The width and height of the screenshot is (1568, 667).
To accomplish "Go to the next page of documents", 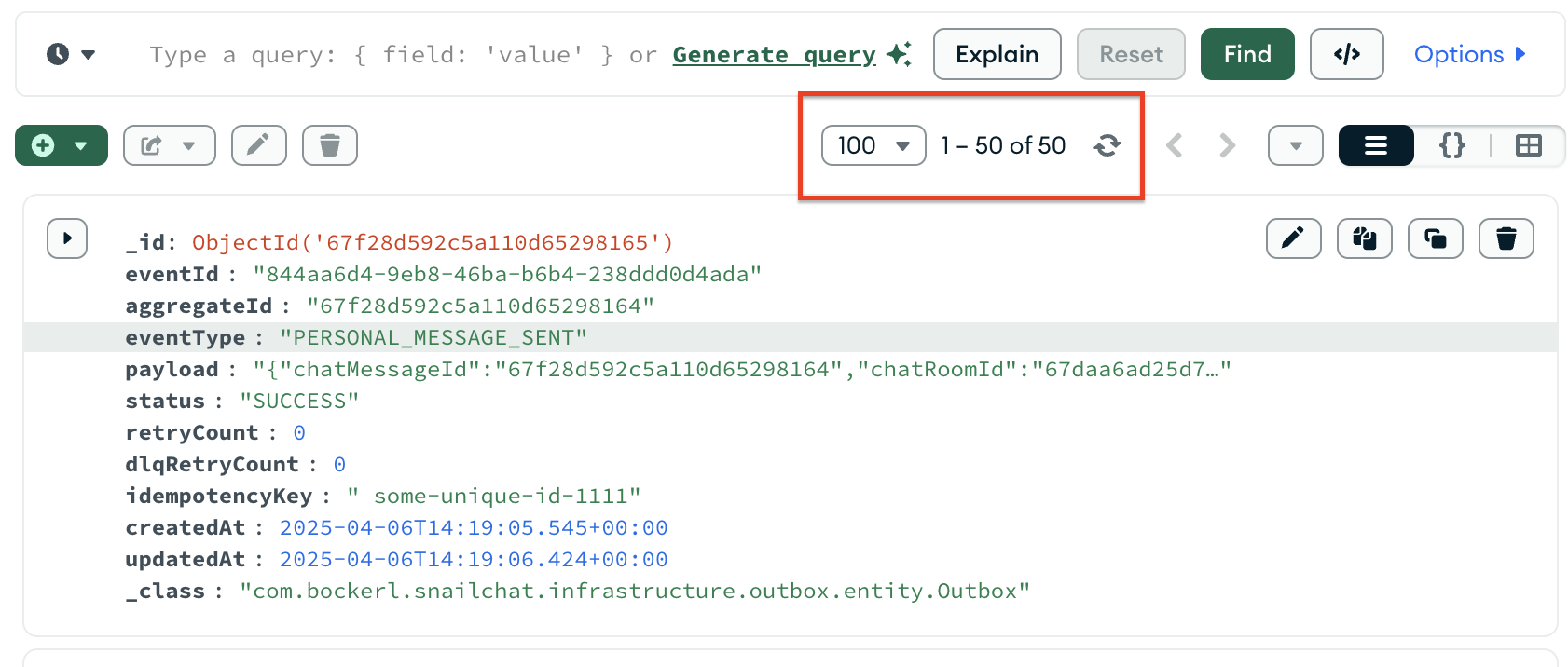I will [x=1227, y=145].
